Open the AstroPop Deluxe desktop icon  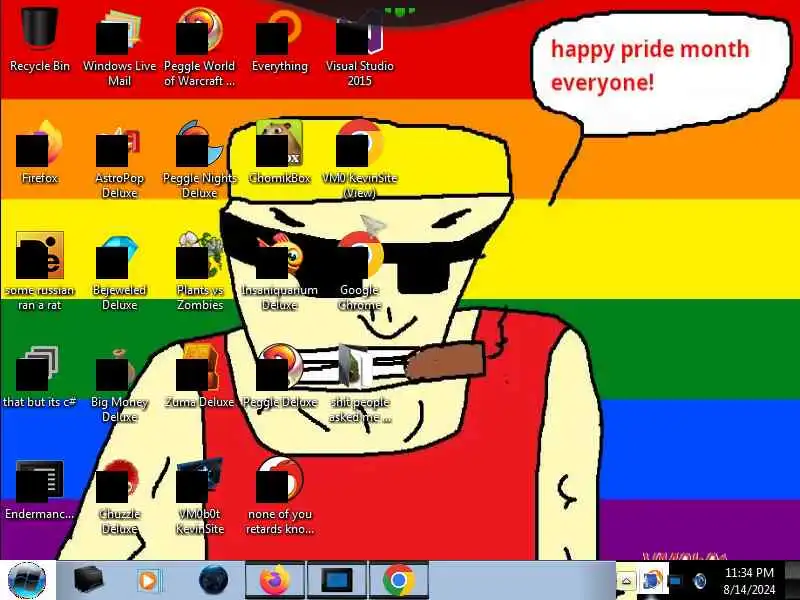(119, 158)
